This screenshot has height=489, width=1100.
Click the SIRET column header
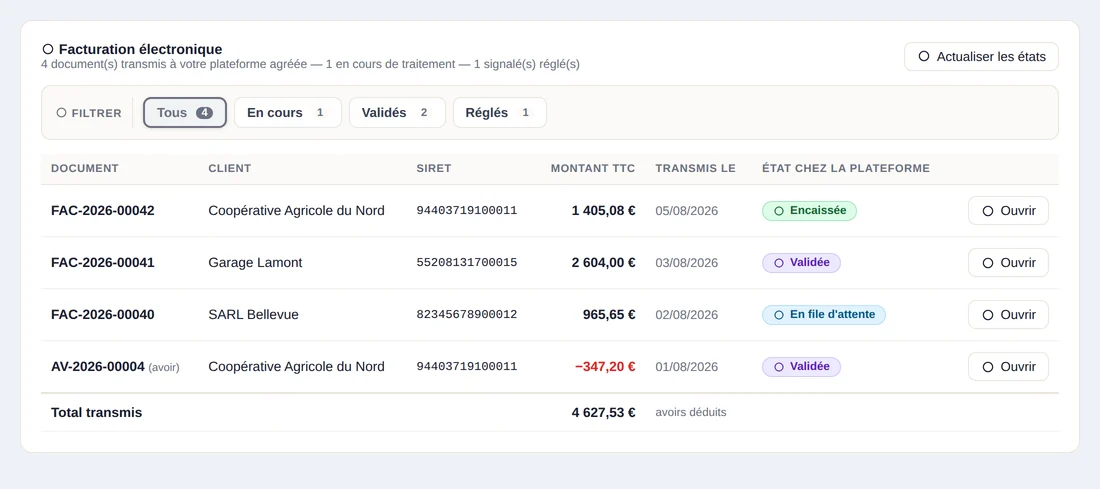[x=434, y=168]
